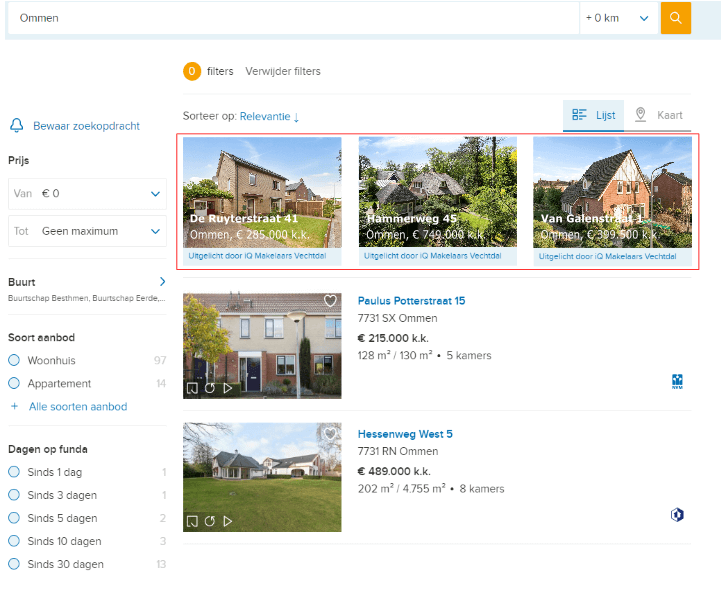
Task: Click the 7731 SX Ommen address line
Action: pos(398,318)
